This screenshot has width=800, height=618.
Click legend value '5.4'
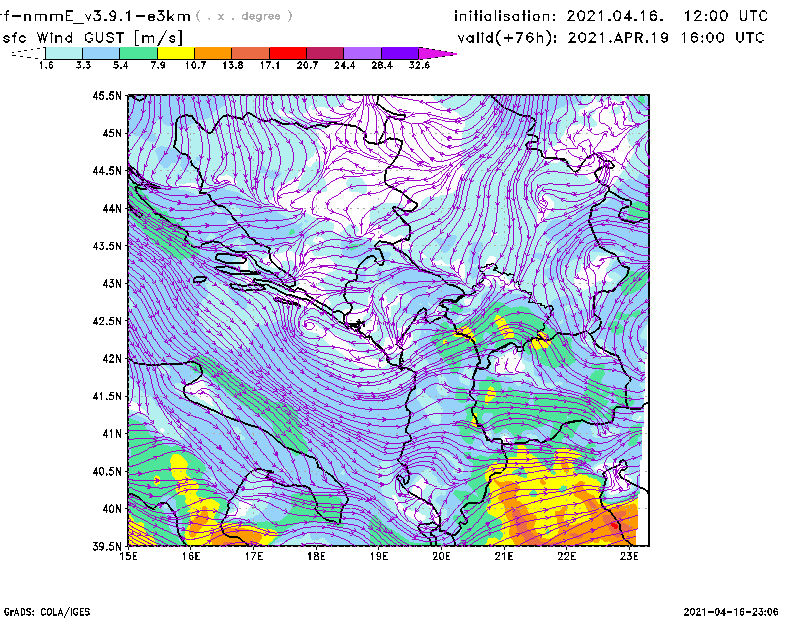120,65
